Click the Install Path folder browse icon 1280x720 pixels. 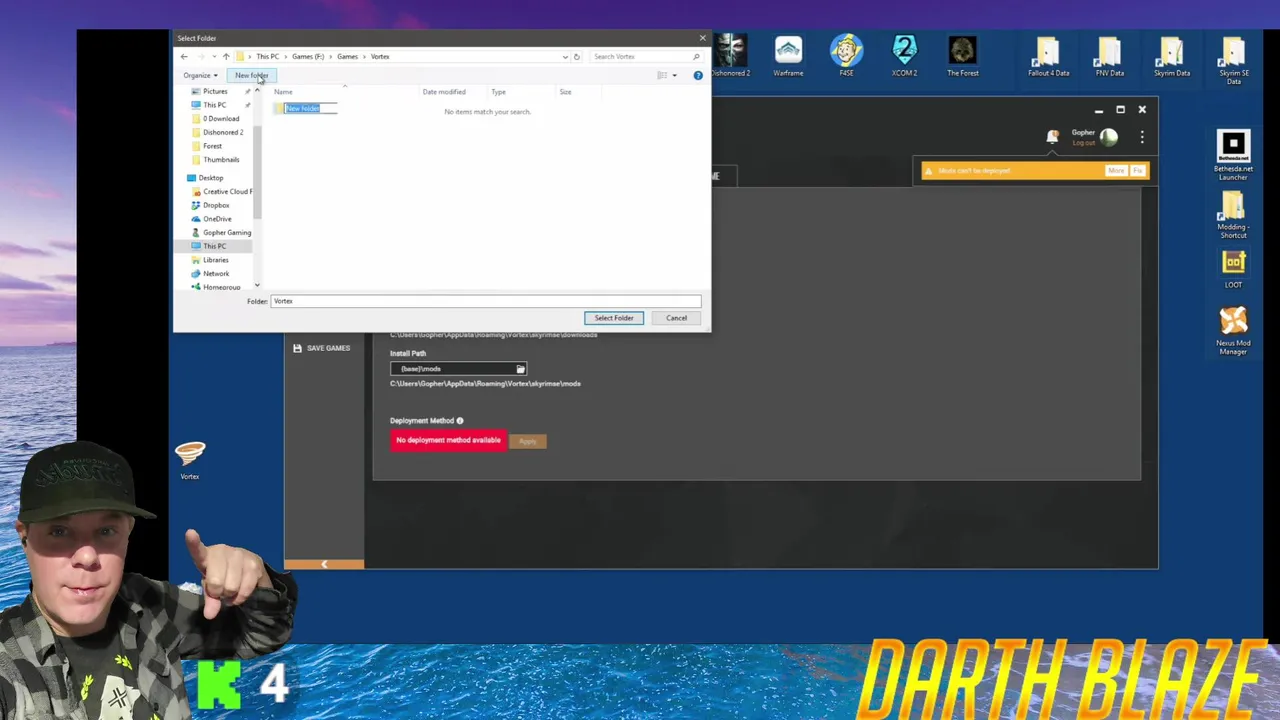(520, 369)
